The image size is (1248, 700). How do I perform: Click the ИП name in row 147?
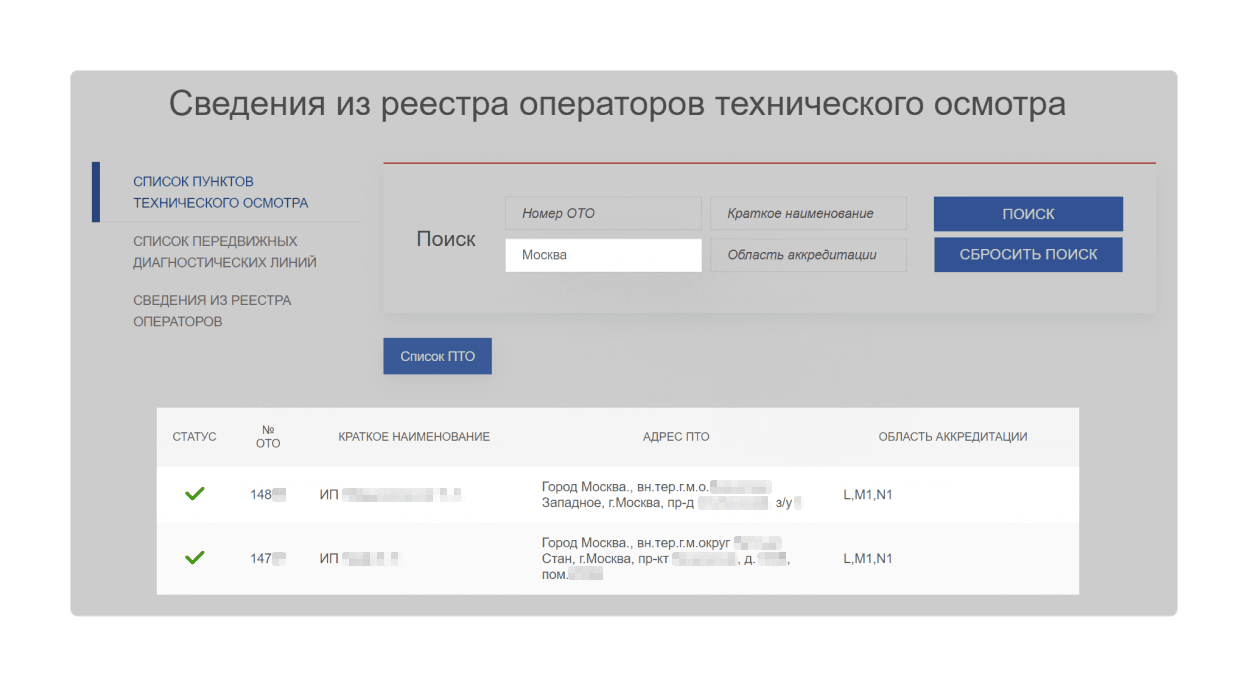[x=360, y=559]
